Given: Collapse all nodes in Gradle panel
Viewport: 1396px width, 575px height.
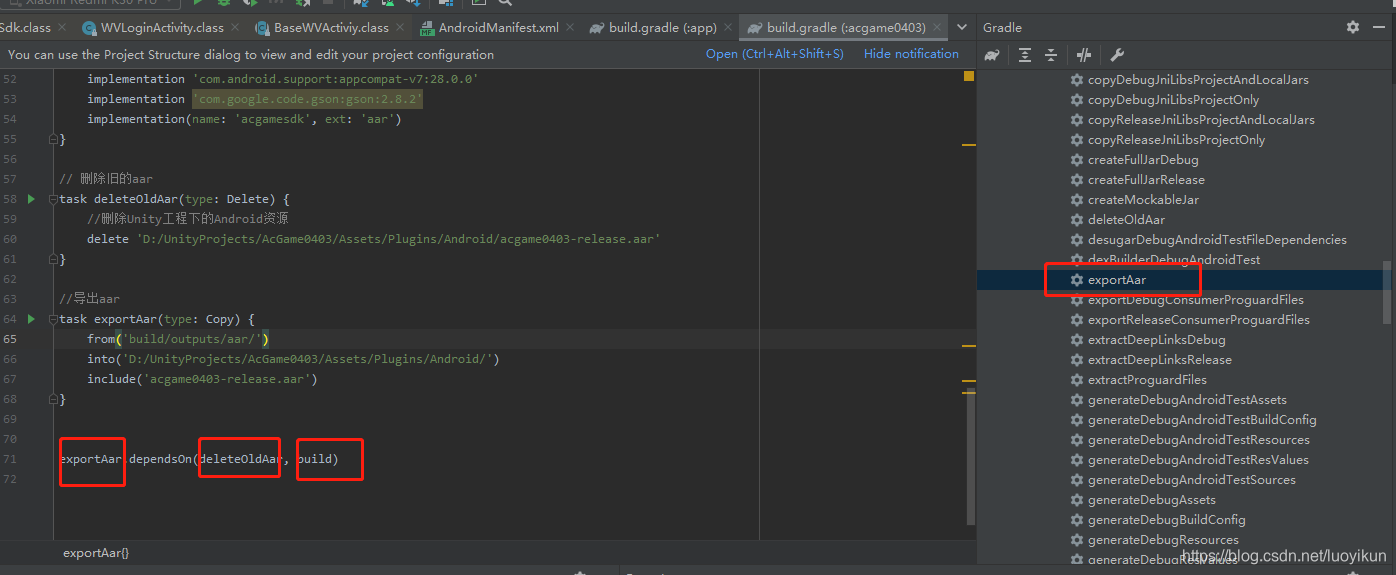Looking at the screenshot, I should [x=1051, y=55].
